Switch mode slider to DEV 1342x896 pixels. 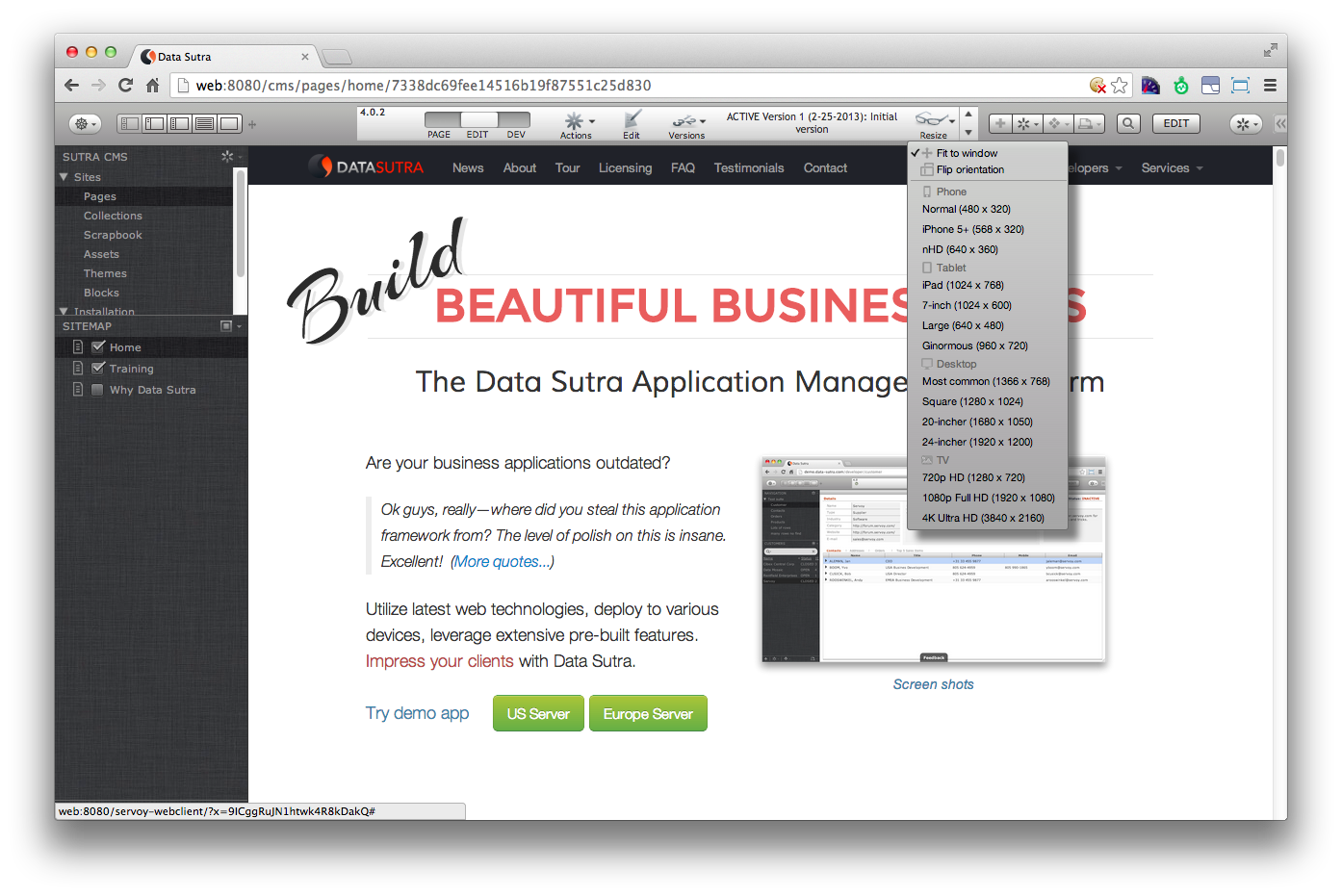click(x=516, y=135)
